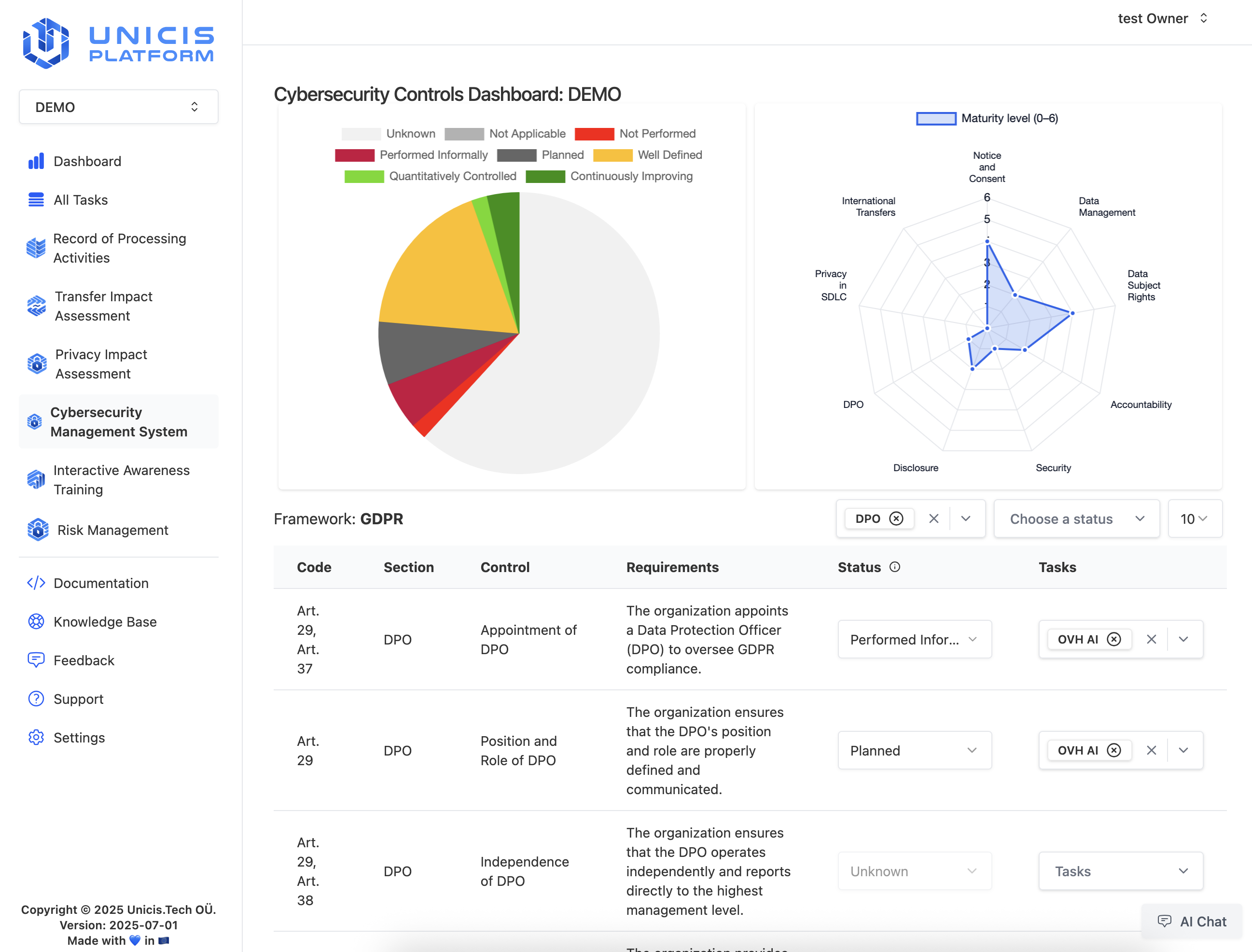Viewport: 1252px width, 952px height.
Task: Click the Interactive Awareness Training megaphone icon
Action: pos(36,479)
